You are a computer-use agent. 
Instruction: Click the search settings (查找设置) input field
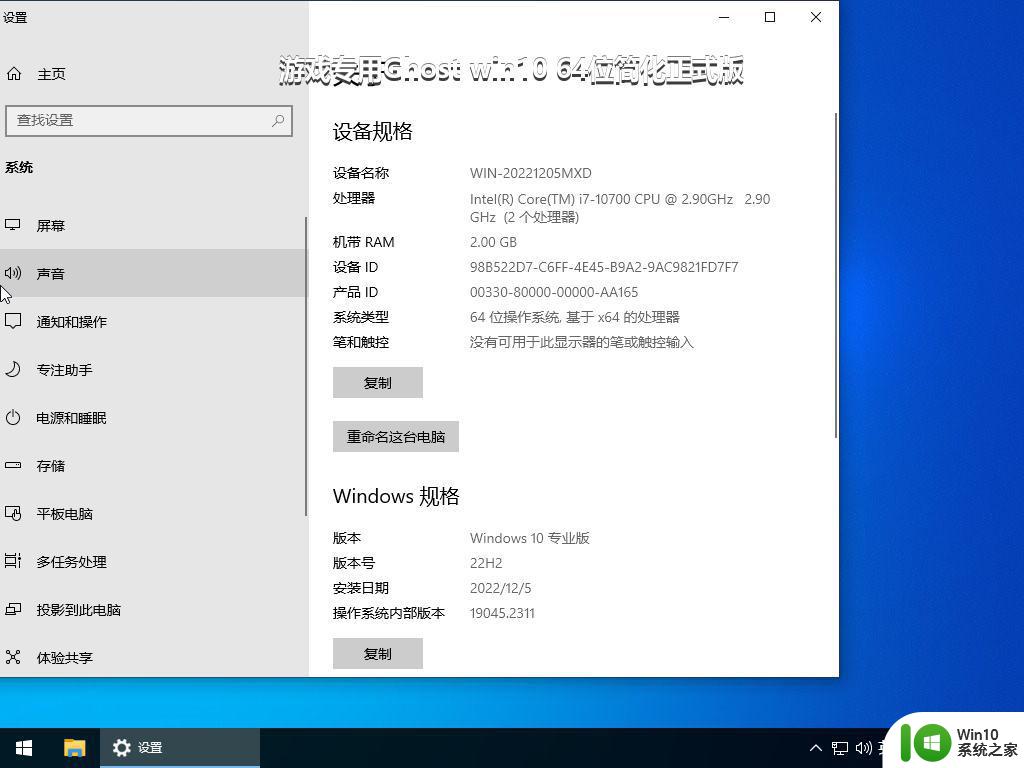coord(140,120)
